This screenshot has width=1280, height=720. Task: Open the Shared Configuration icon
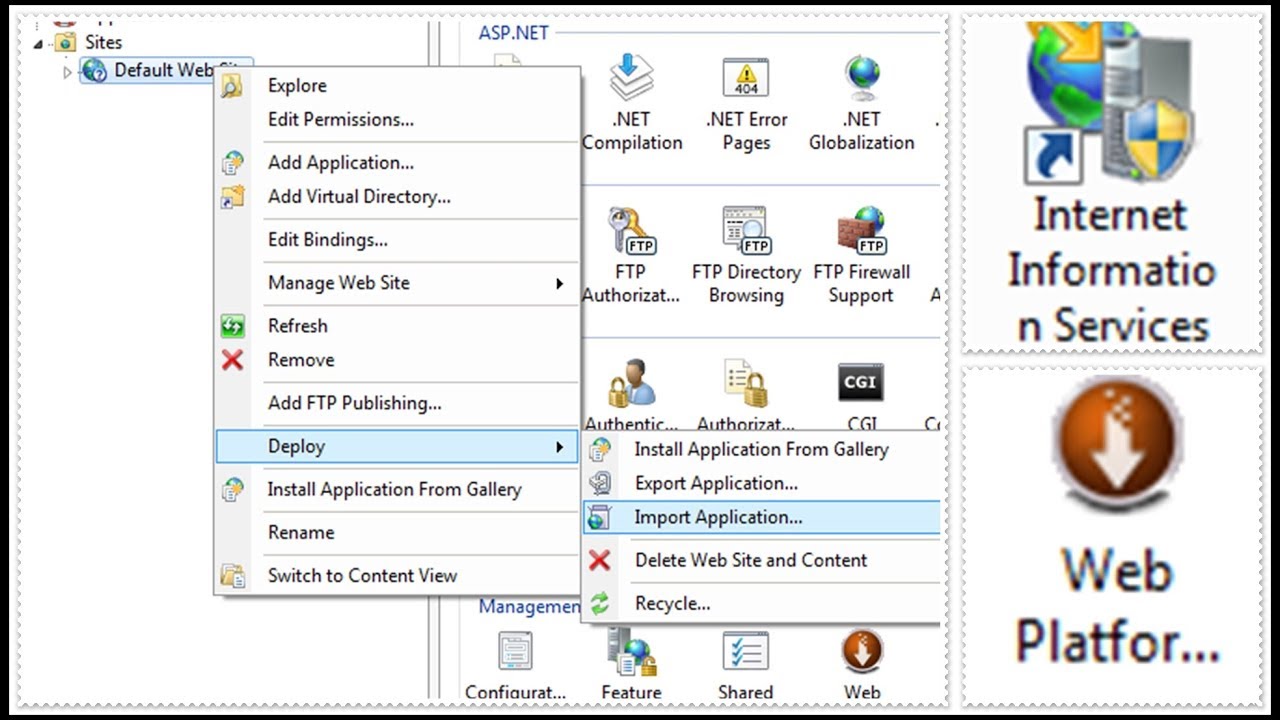(x=746, y=652)
